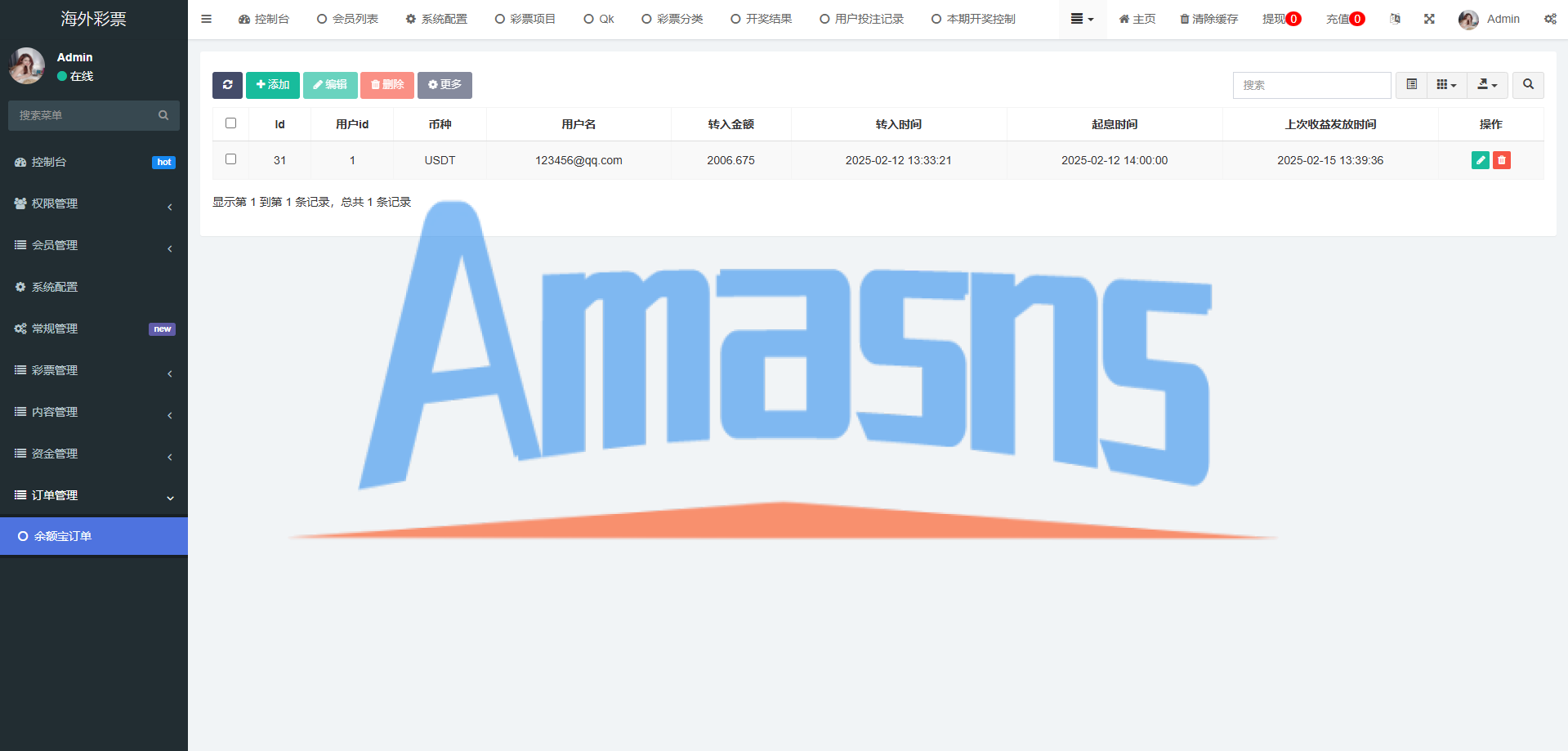Open the tab list dropdown in top bar
This screenshot has height=751, width=1568.
1082,19
